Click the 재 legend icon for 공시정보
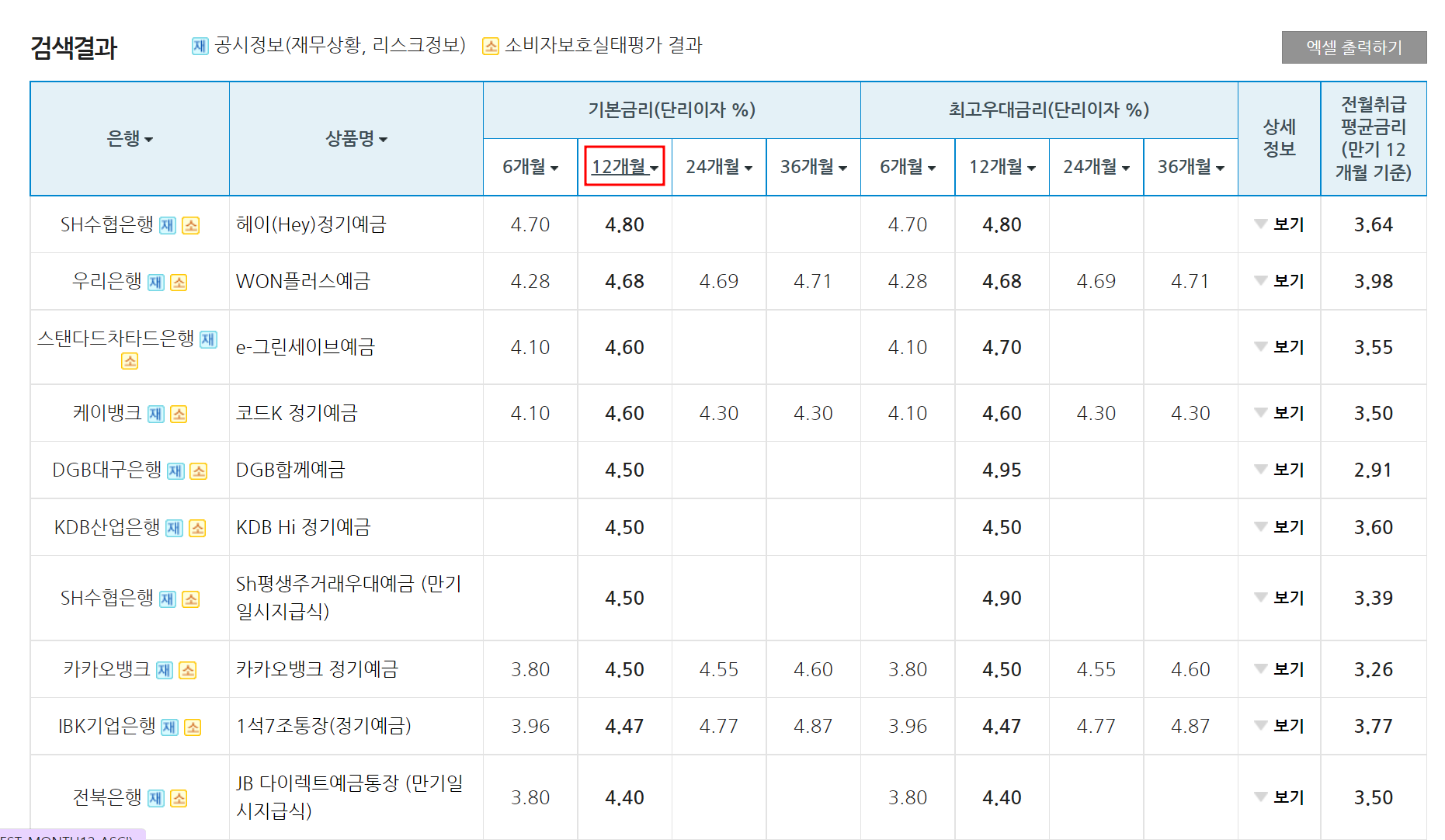The width and height of the screenshot is (1445, 840). click(200, 47)
